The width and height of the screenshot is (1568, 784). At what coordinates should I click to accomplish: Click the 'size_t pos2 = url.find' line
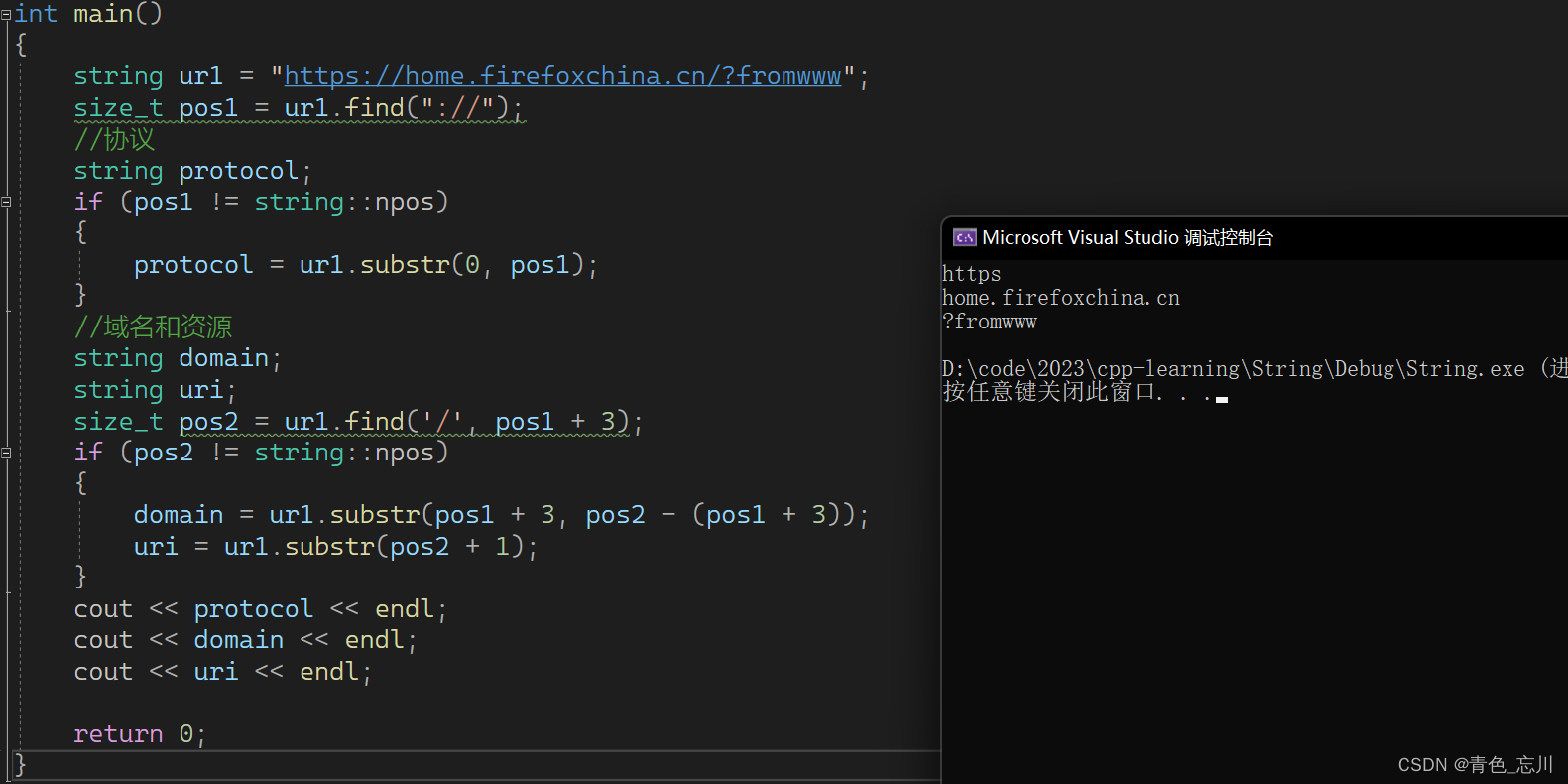359,422
